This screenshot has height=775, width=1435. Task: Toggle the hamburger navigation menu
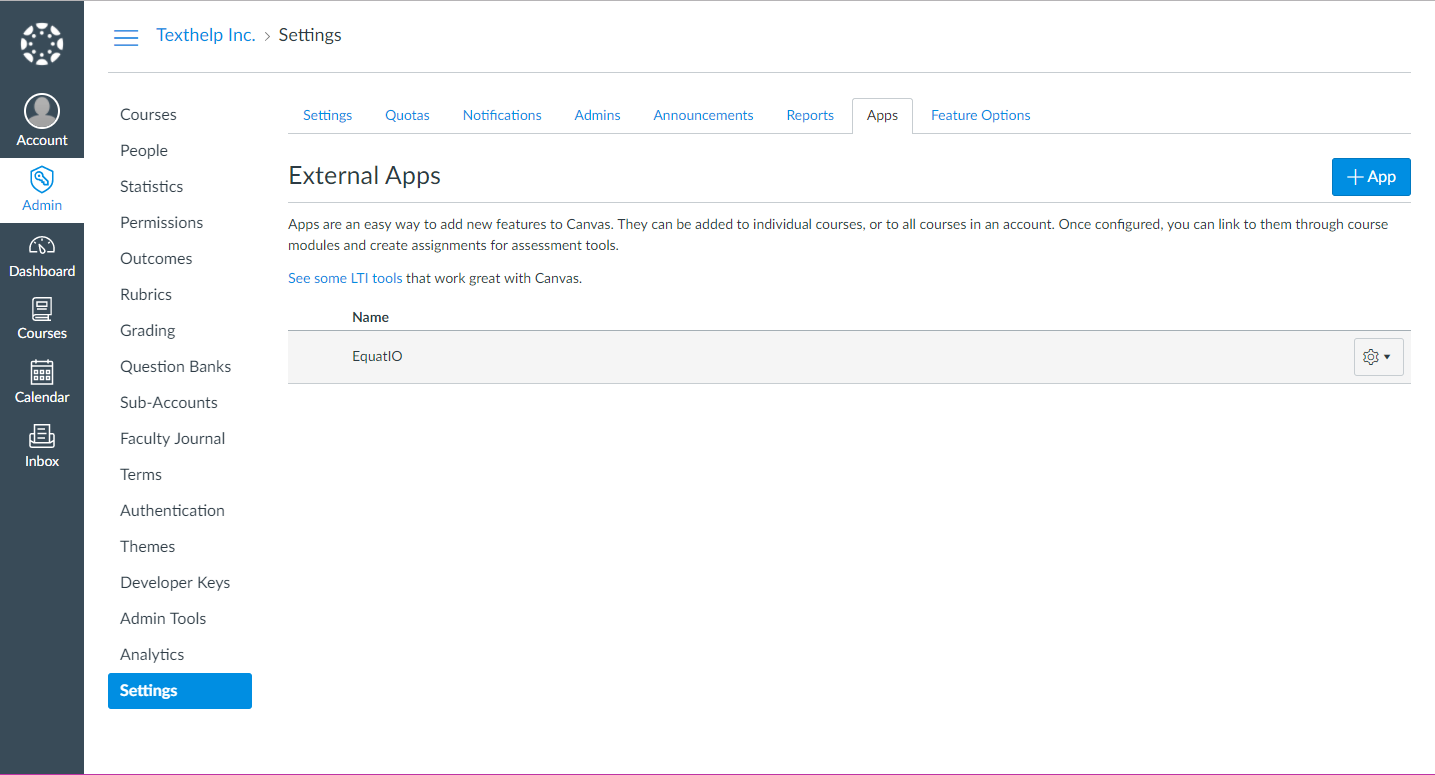click(126, 38)
